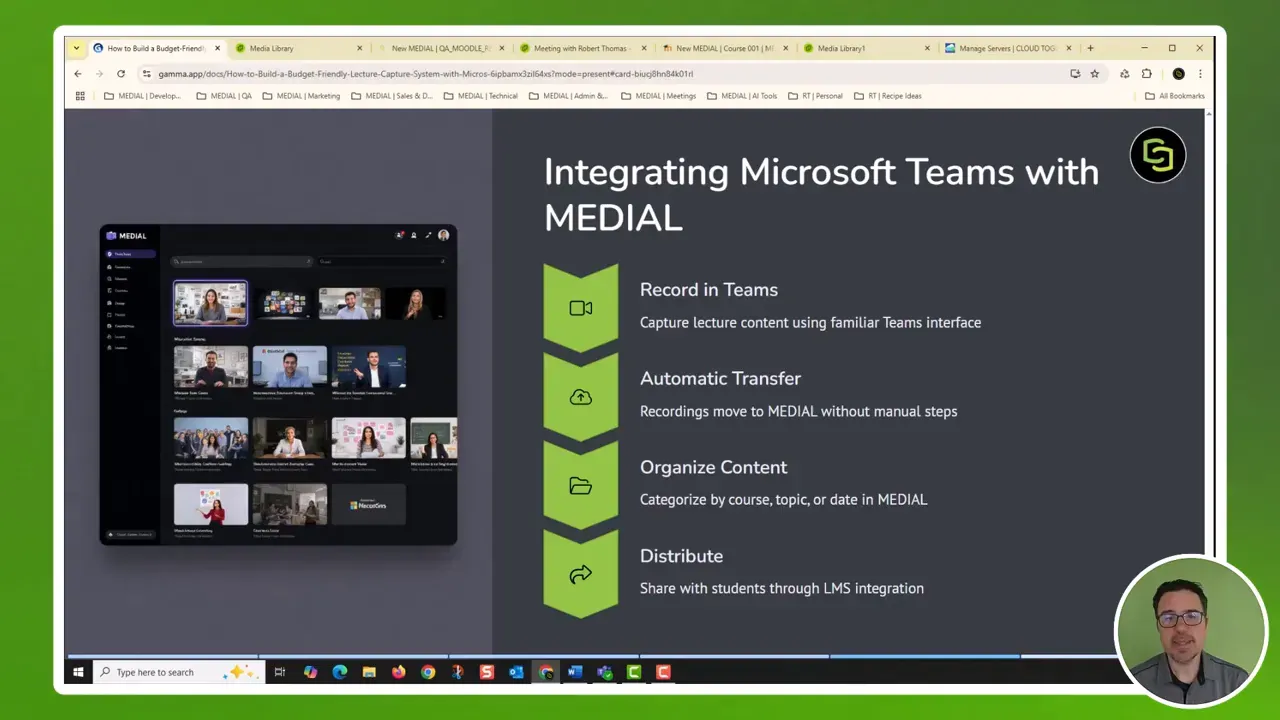Click the Automatic Transfer cloud upload icon
This screenshot has width=1280, height=720.
pos(581,397)
